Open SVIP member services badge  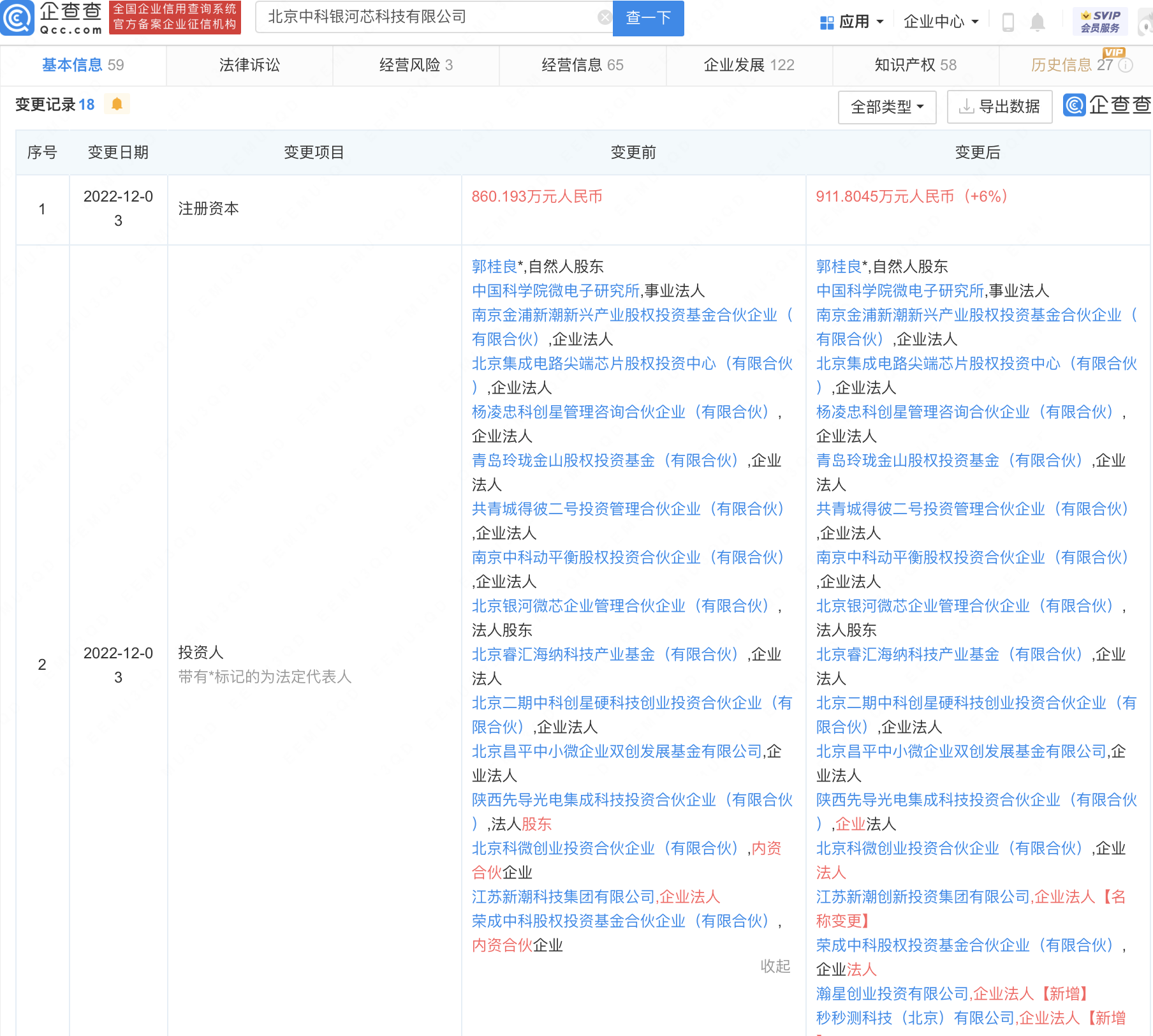pos(1100,22)
